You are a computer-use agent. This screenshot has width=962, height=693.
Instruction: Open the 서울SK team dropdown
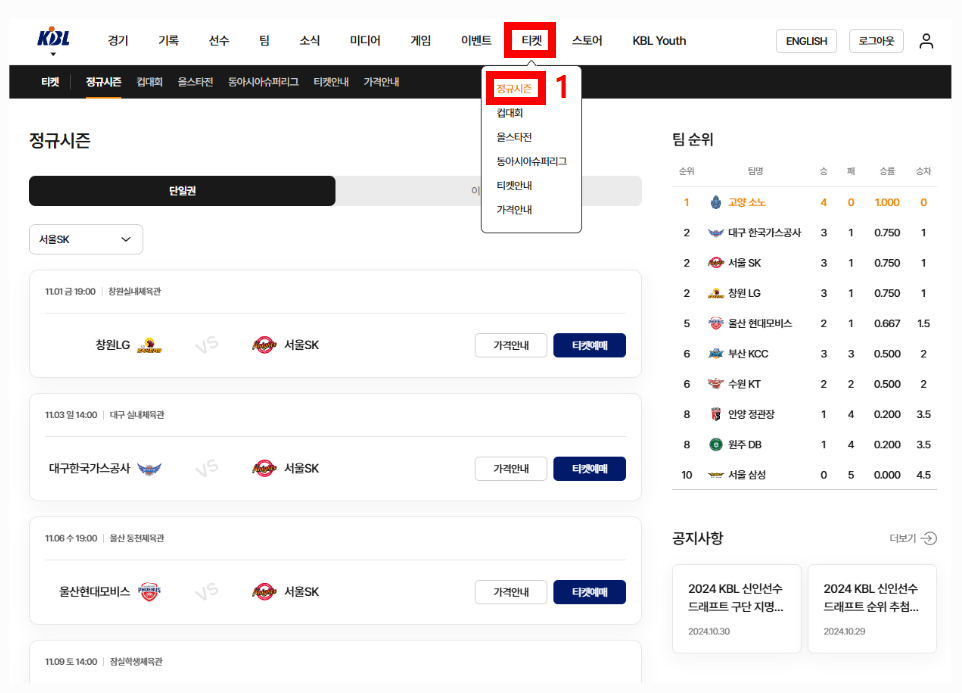(86, 239)
